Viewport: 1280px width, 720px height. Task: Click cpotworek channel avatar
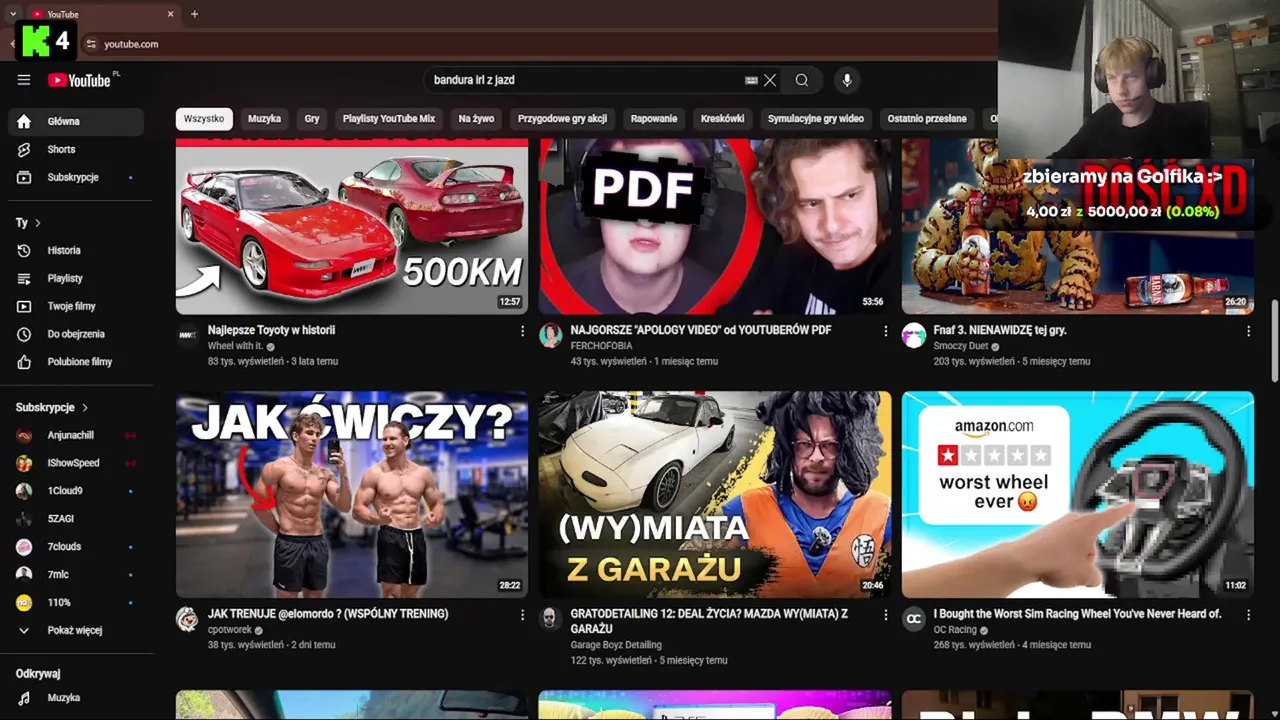(187, 619)
